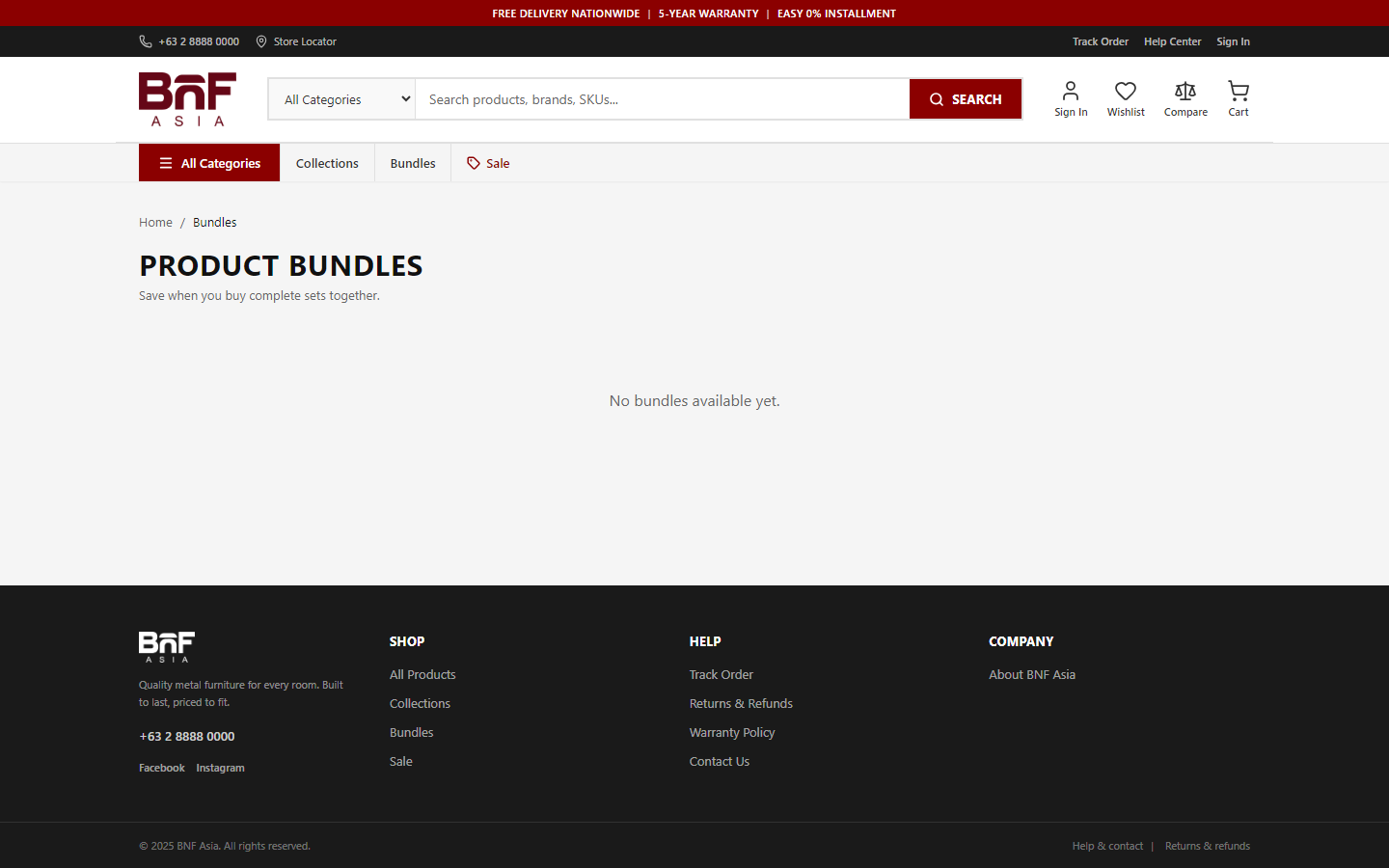The height and width of the screenshot is (868, 1389).
Task: Expand the All Categories search dropdown
Action: 341,99
